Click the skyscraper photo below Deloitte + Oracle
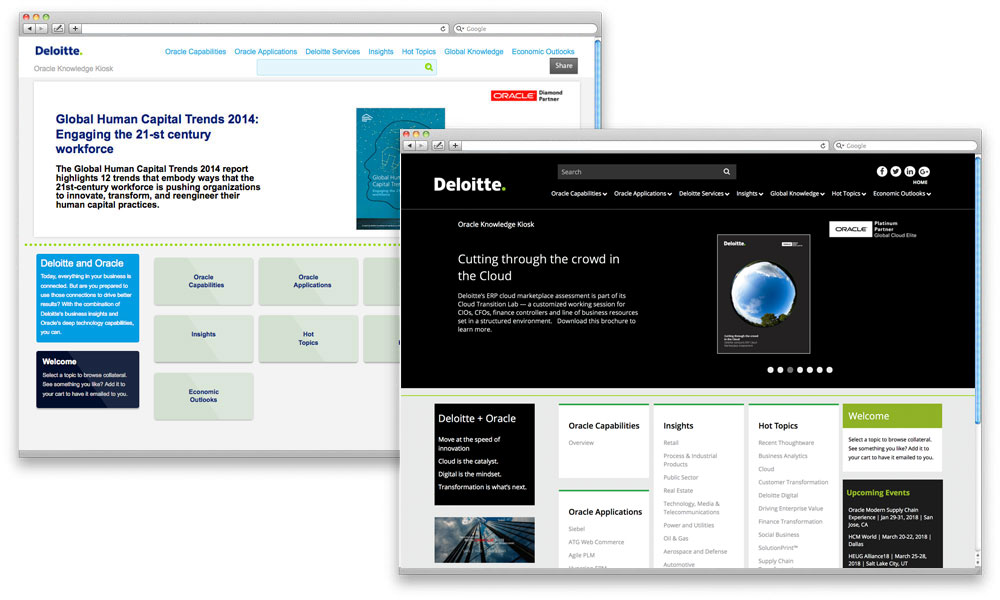Viewport: 1000px width, 600px height. tap(485, 540)
